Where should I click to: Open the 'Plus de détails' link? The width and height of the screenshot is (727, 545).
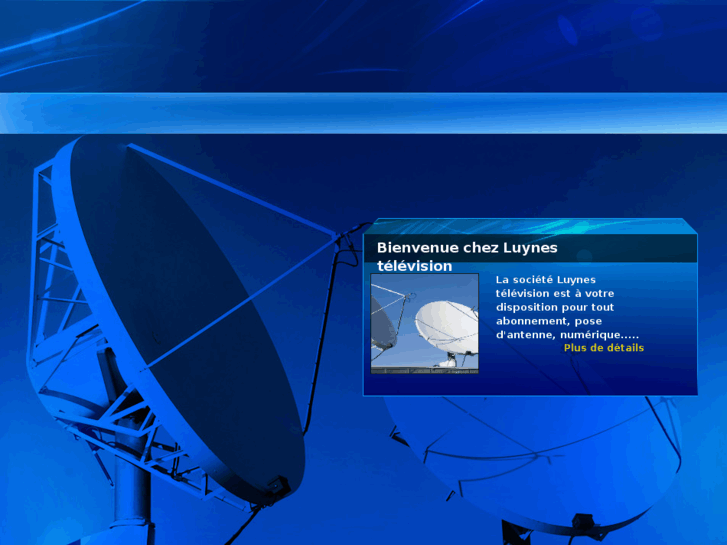coord(604,348)
